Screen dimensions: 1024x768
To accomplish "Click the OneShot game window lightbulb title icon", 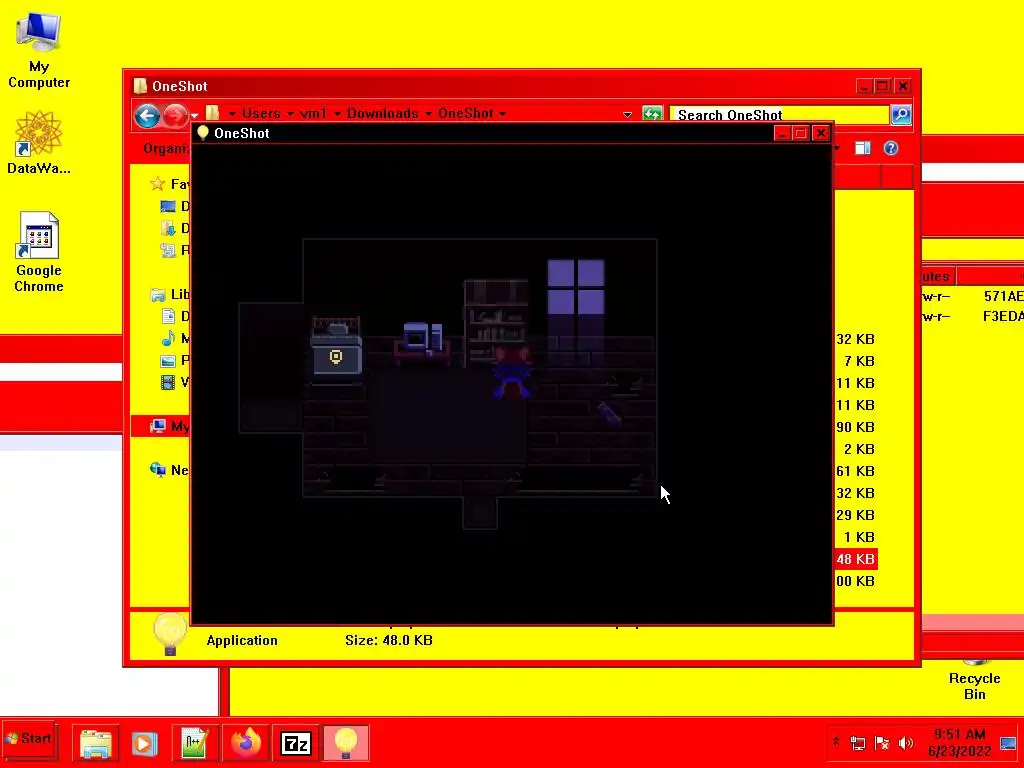I will point(202,133).
